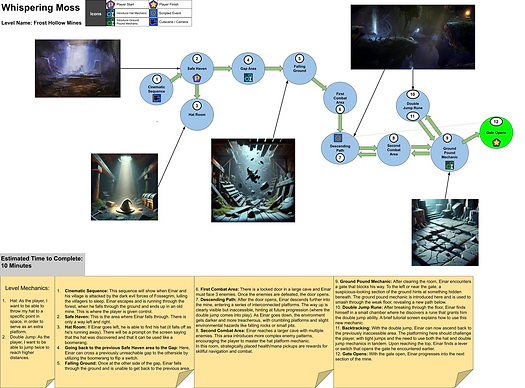Screen dimensions: 525x388
Task: Click the 'Player Finish' legend label
Action: 169,4
